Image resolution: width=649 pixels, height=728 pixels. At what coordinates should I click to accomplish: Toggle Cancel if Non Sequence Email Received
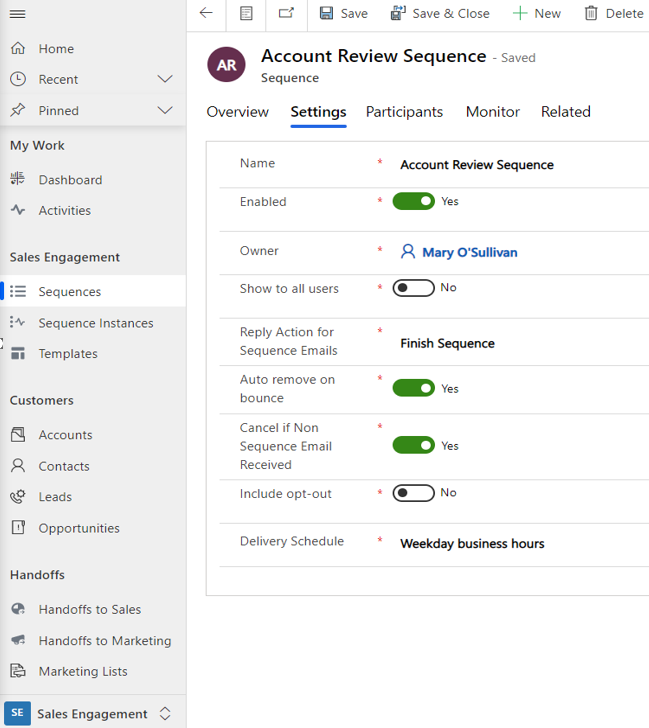click(414, 445)
